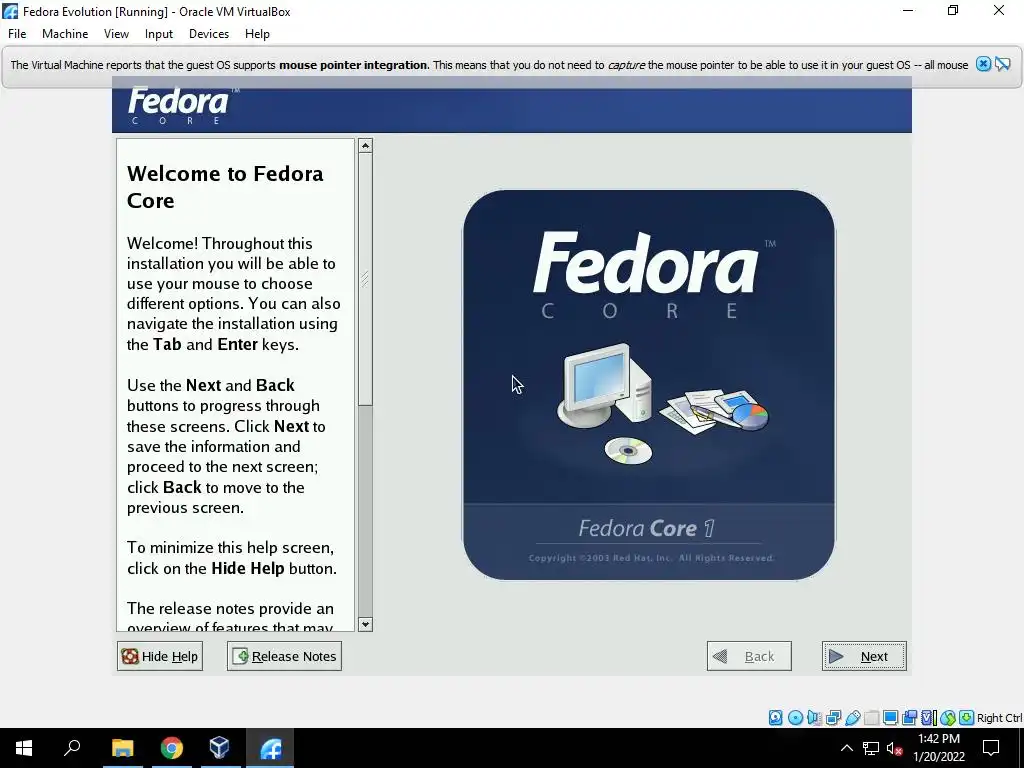Image resolution: width=1024 pixels, height=768 pixels.
Task: Click the keyboard capture arrow status icon
Action: pyautogui.click(x=967, y=718)
